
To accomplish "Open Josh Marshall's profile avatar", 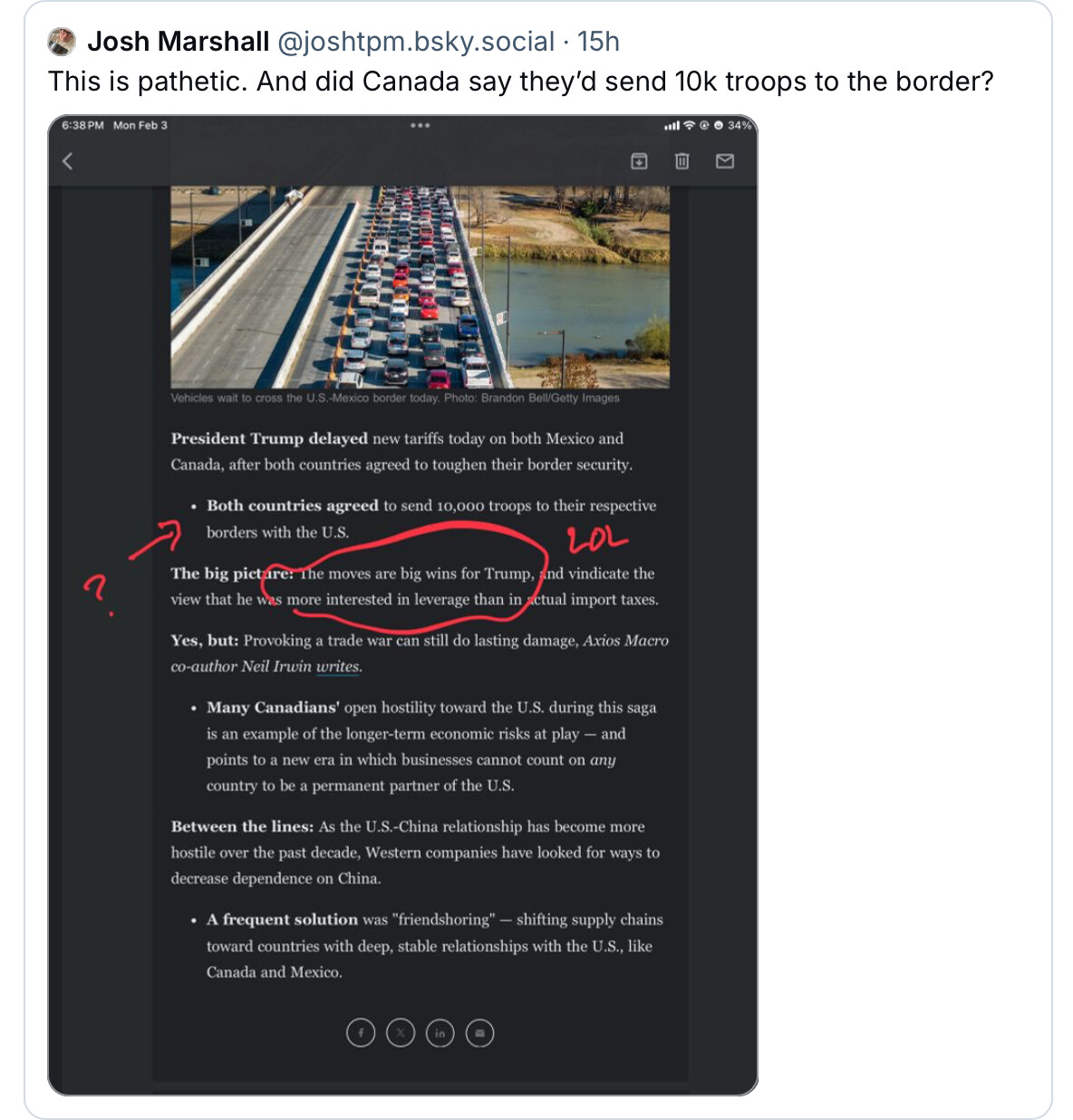I will click(x=62, y=42).
